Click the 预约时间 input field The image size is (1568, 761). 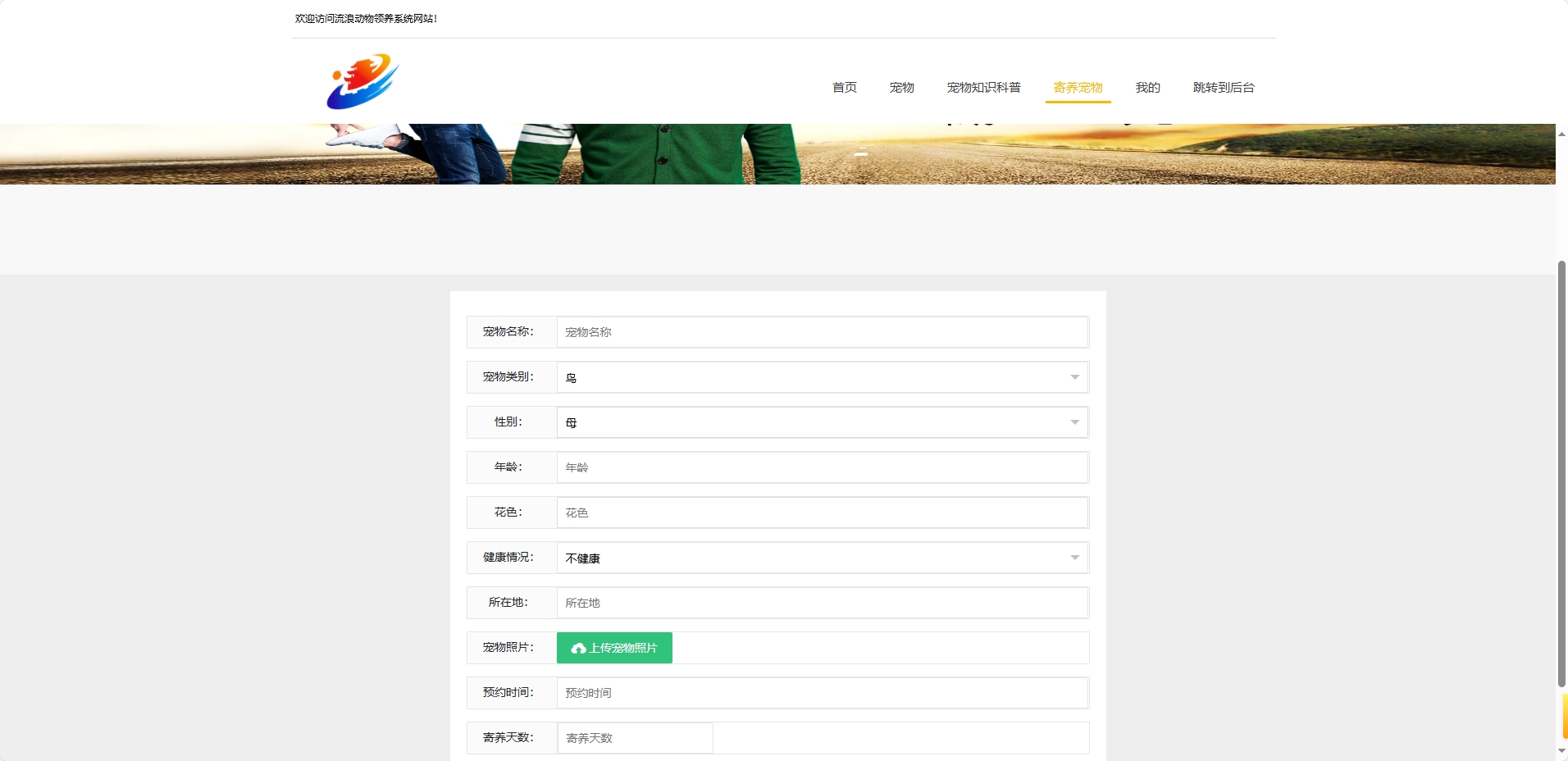point(823,692)
